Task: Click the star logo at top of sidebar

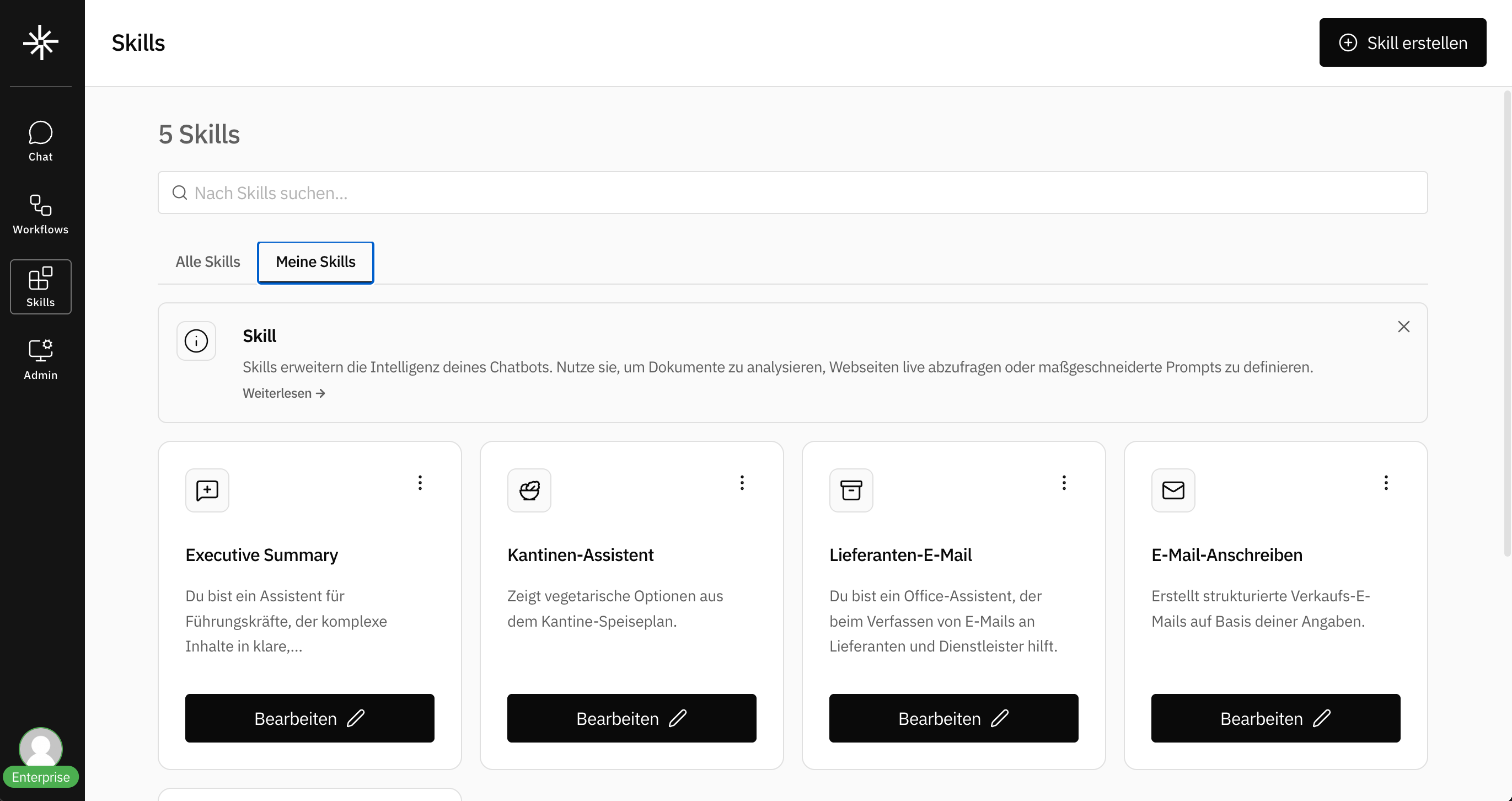Action: (x=40, y=42)
